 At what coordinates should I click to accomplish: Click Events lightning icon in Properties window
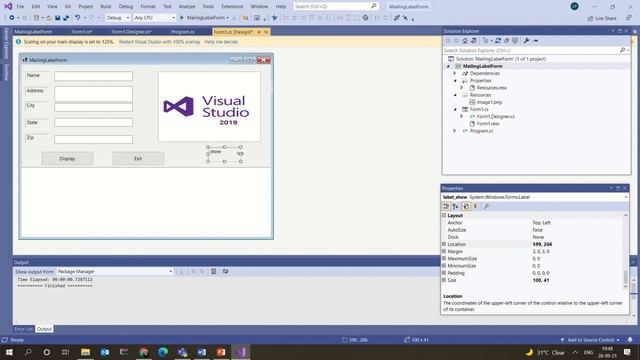click(x=476, y=207)
